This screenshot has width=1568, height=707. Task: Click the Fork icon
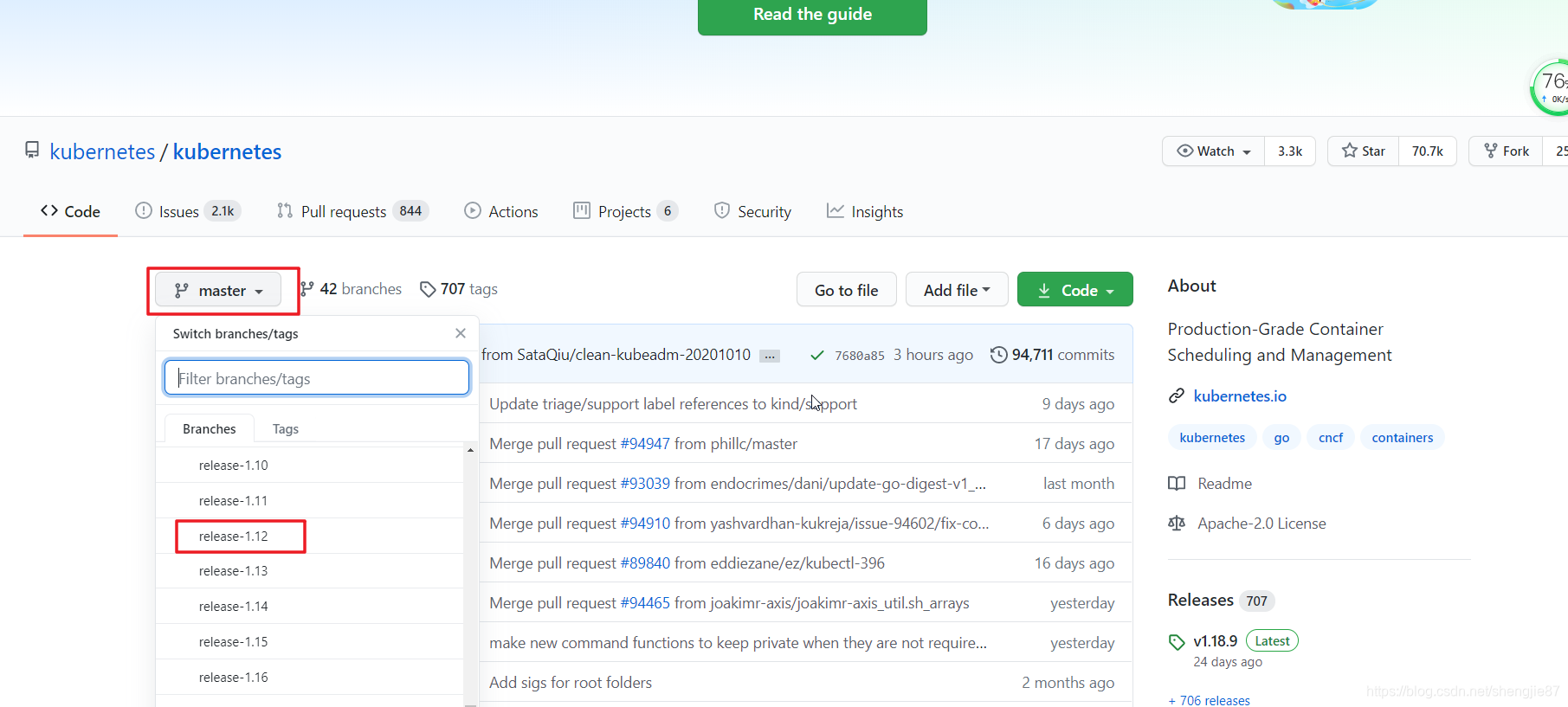1491,151
